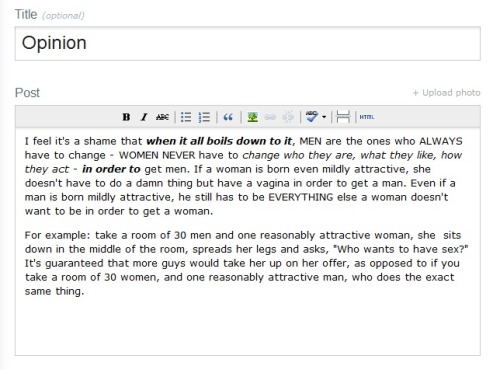The height and width of the screenshot is (370, 500).
Task: Click the Upload photo link
Action: pos(447,93)
